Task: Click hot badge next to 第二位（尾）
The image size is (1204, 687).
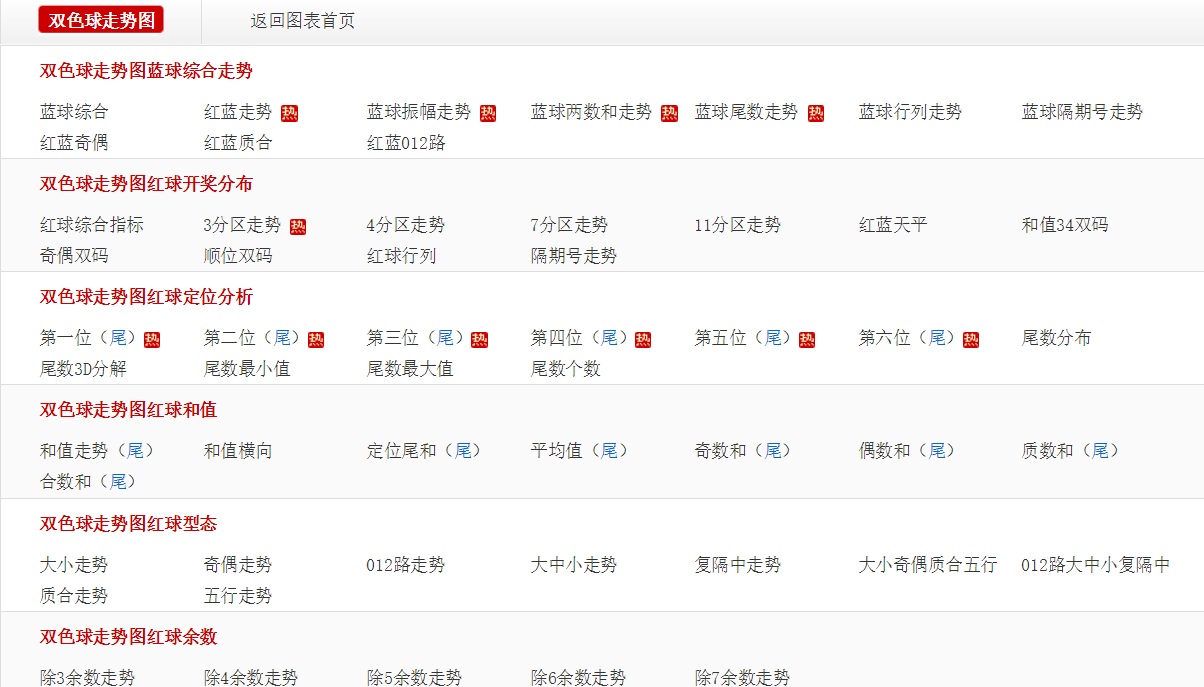Action: 316,339
